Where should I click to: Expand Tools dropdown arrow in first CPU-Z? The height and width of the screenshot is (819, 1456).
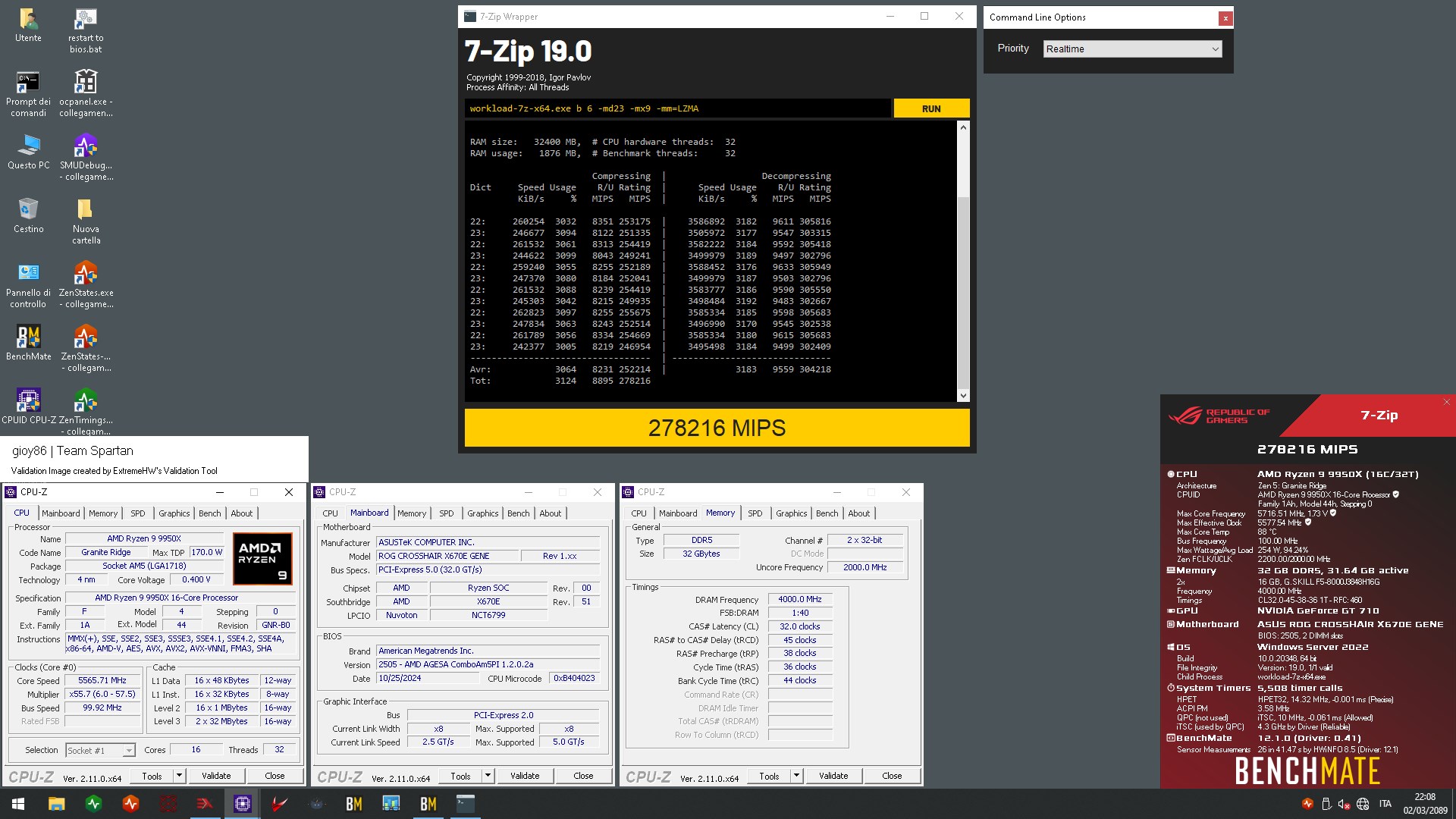[x=179, y=776]
